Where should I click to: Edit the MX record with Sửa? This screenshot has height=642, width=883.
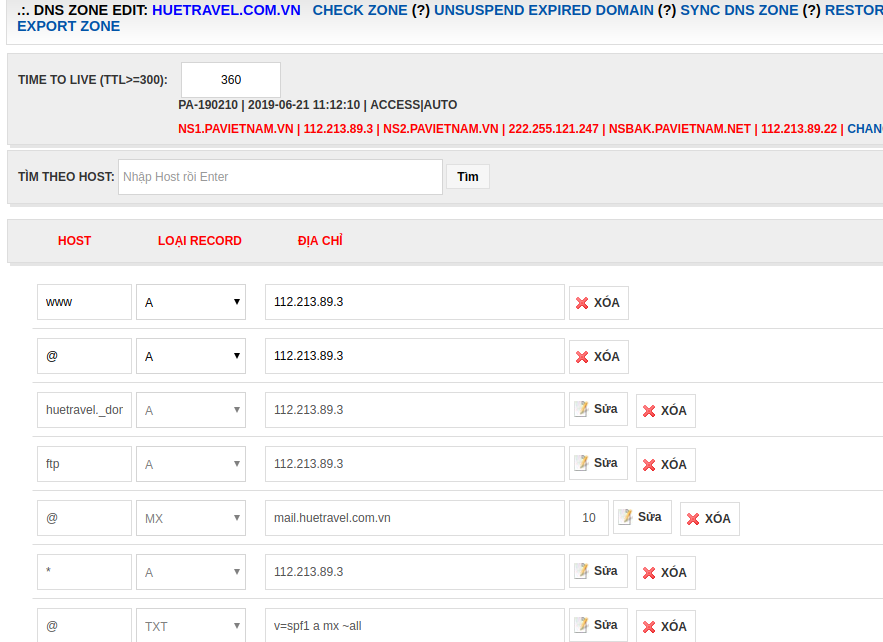coord(642,517)
